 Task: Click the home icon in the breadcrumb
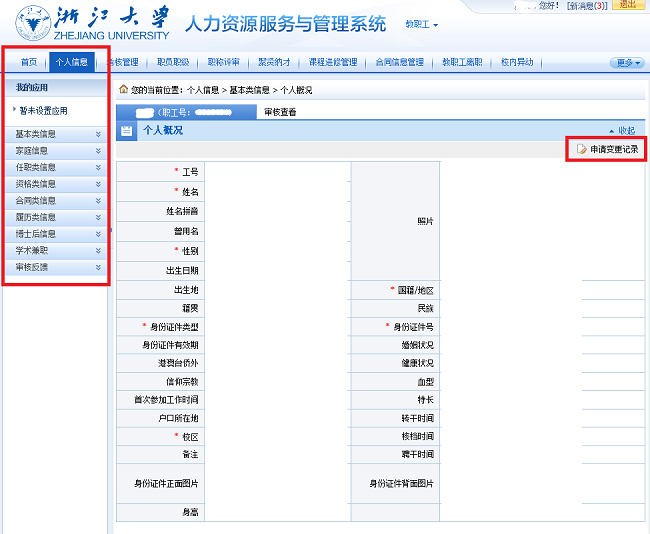point(123,90)
